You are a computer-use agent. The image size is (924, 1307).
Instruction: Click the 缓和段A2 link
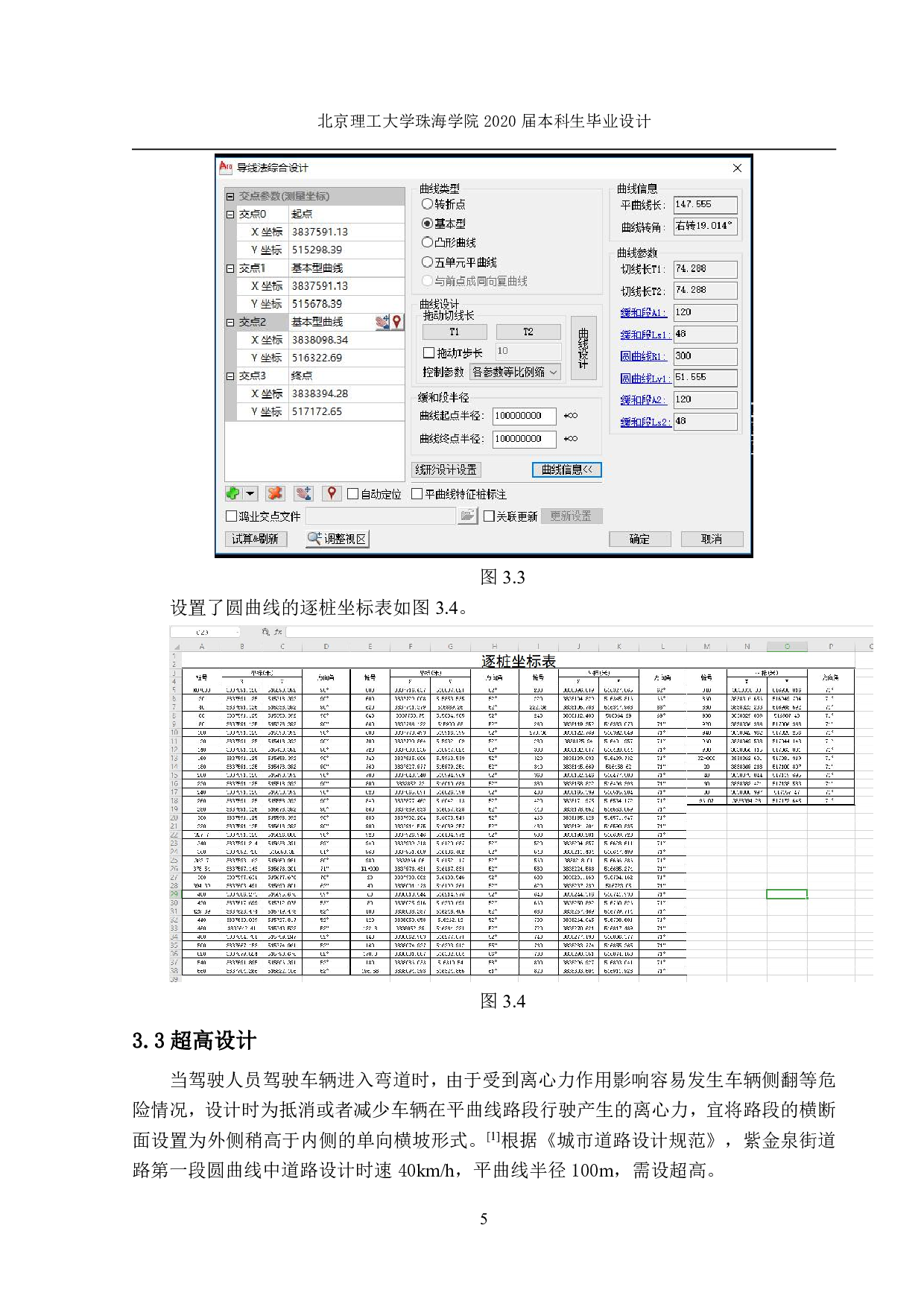pyautogui.click(x=644, y=400)
